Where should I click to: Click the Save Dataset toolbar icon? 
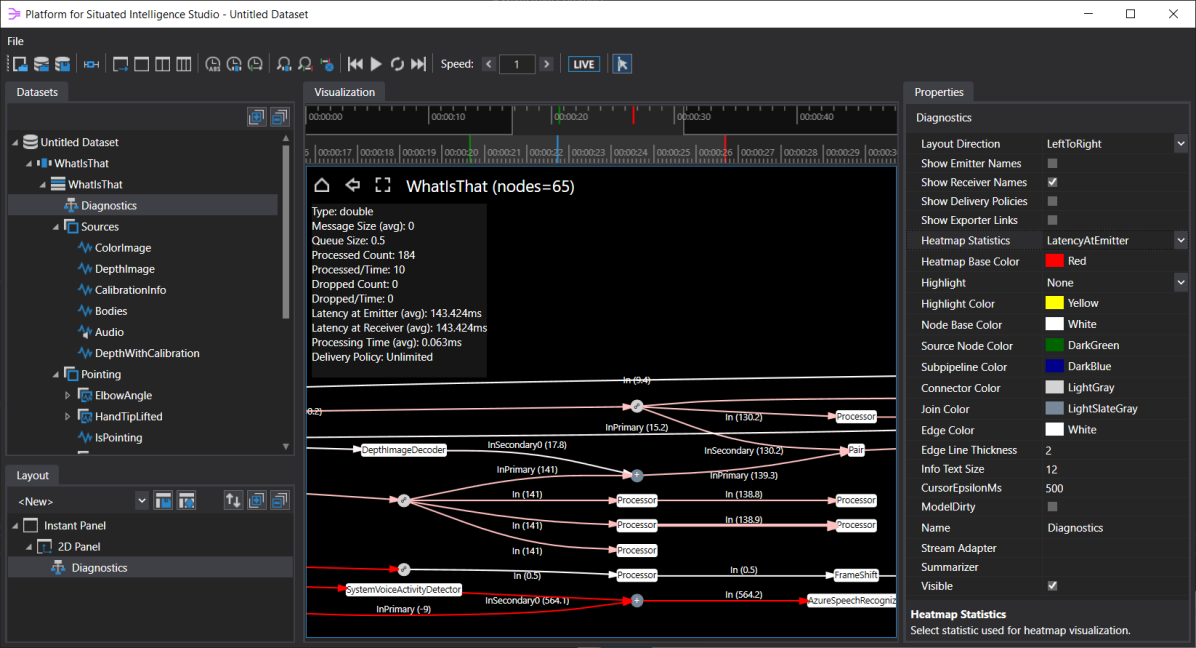coord(63,64)
